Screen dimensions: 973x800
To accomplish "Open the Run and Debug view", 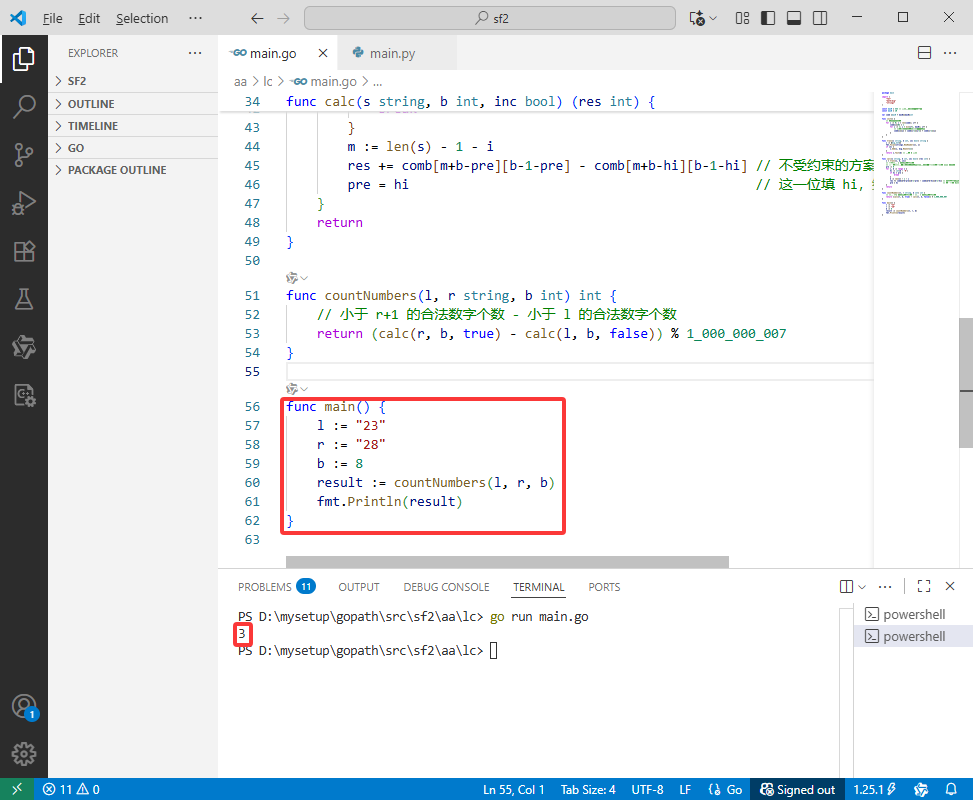I will [24, 203].
